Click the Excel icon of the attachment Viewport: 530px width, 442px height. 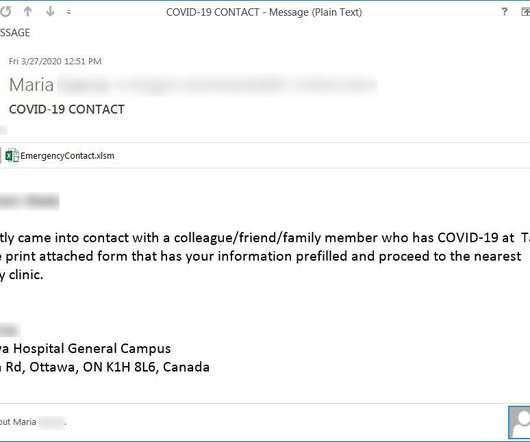click(12, 156)
